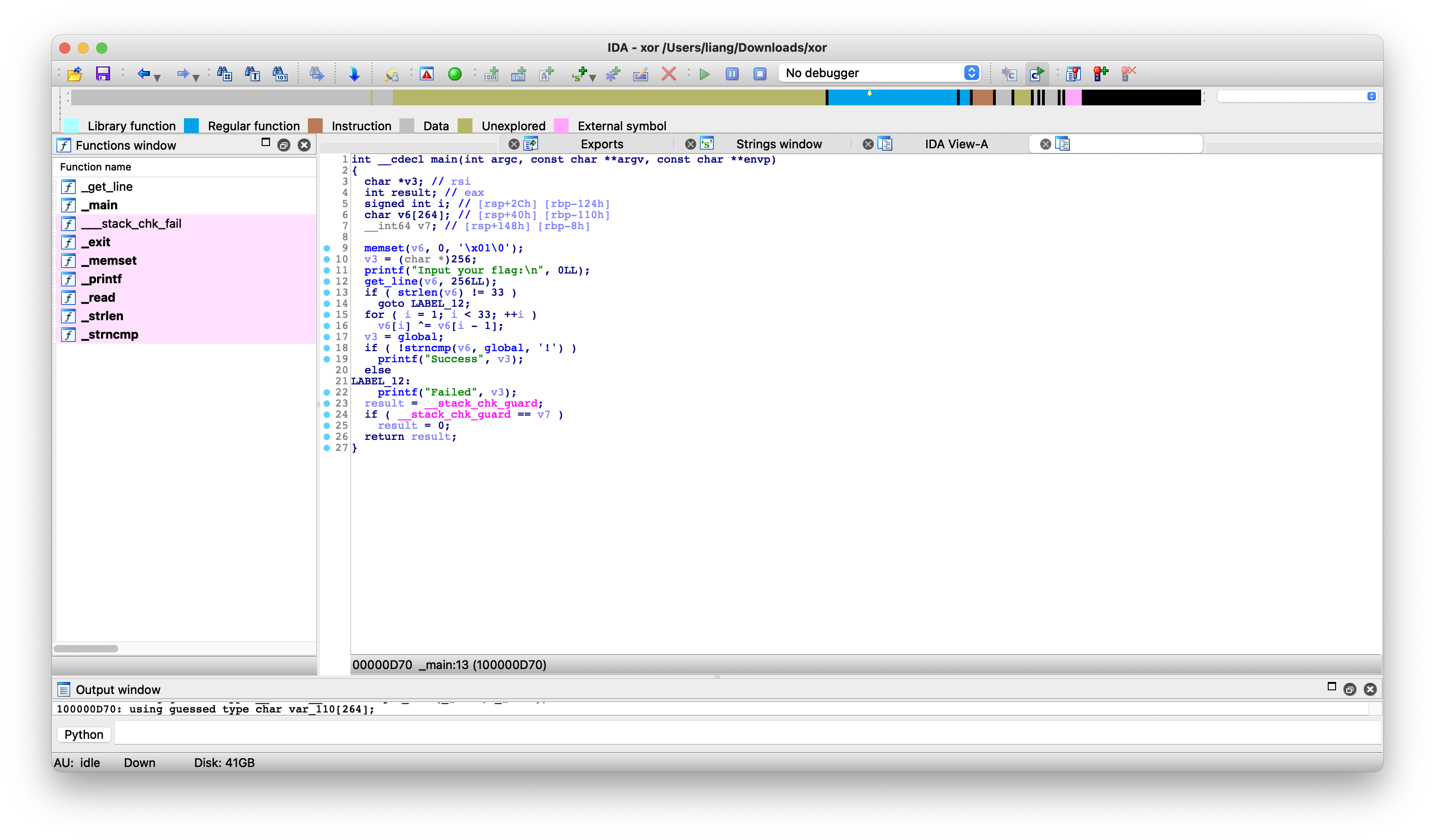
Task: Click the red X delete icon
Action: tap(668, 74)
